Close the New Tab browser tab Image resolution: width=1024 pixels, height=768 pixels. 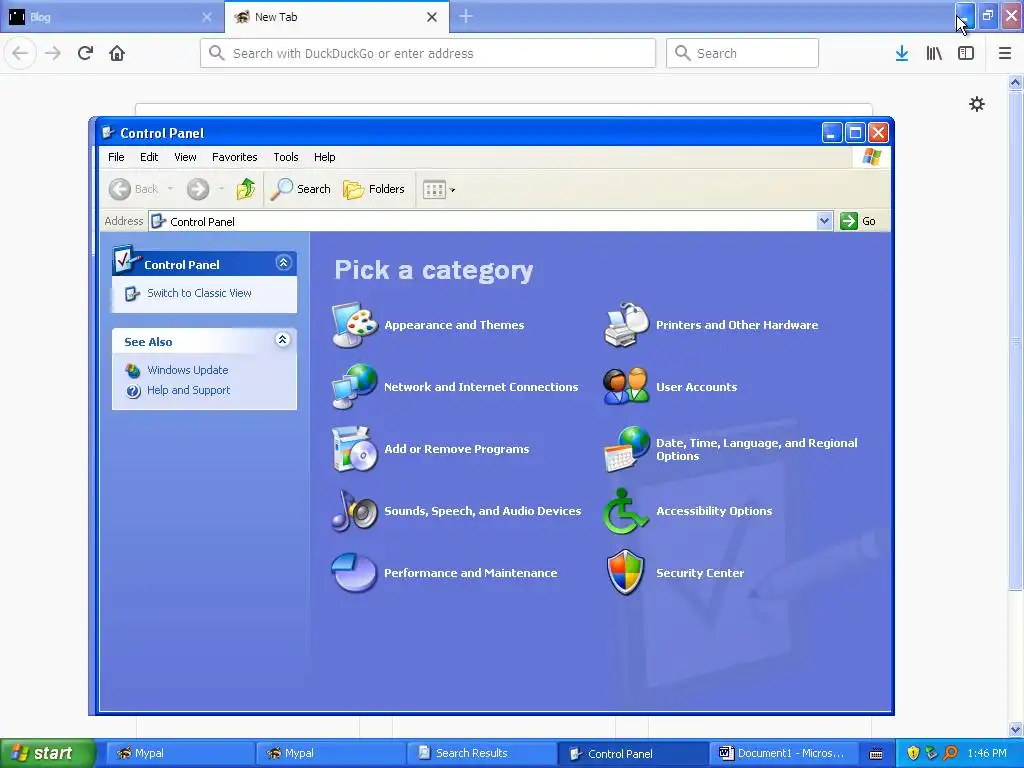pos(432,17)
